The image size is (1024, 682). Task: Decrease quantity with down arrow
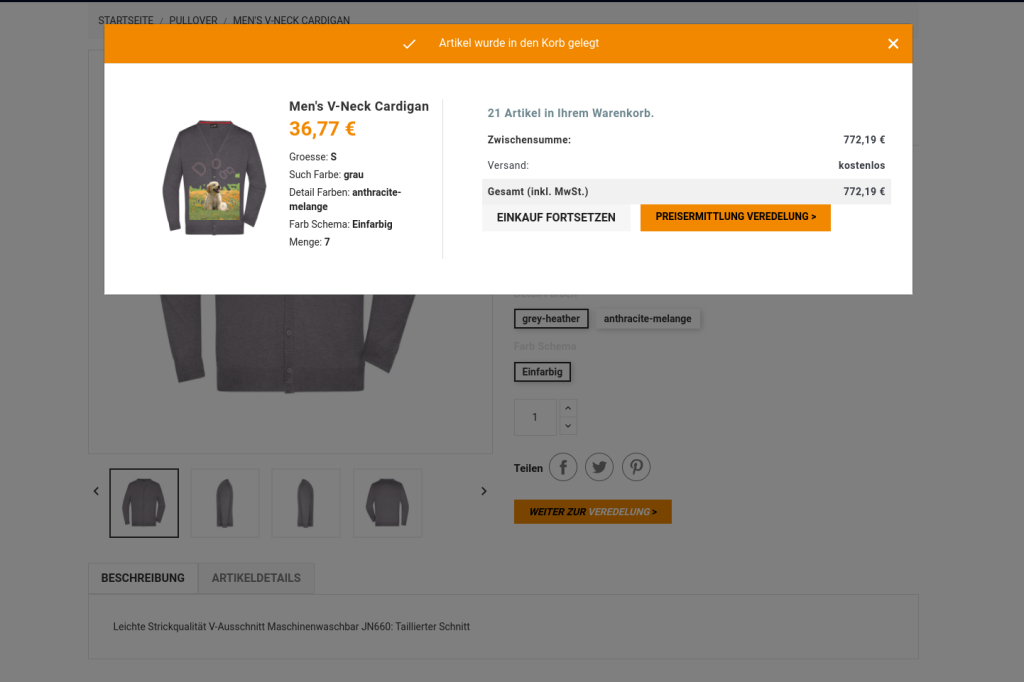tap(568, 426)
